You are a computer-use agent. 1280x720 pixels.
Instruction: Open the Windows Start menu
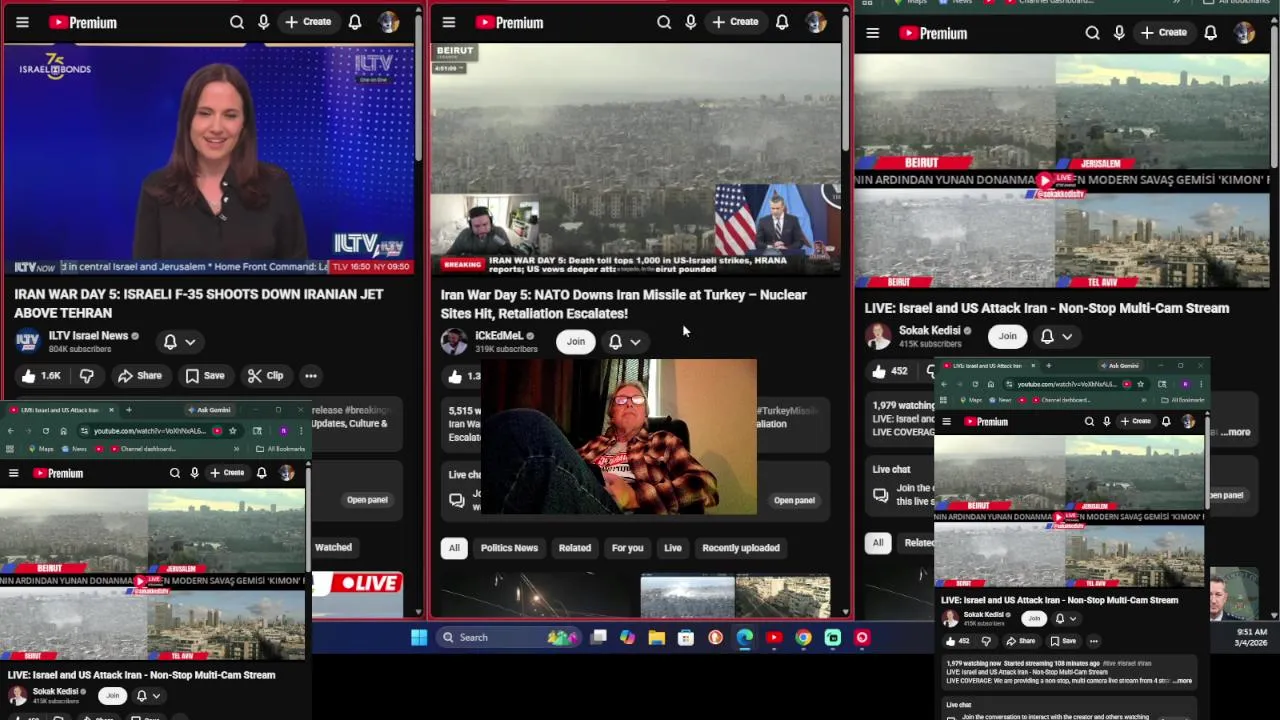(x=419, y=638)
